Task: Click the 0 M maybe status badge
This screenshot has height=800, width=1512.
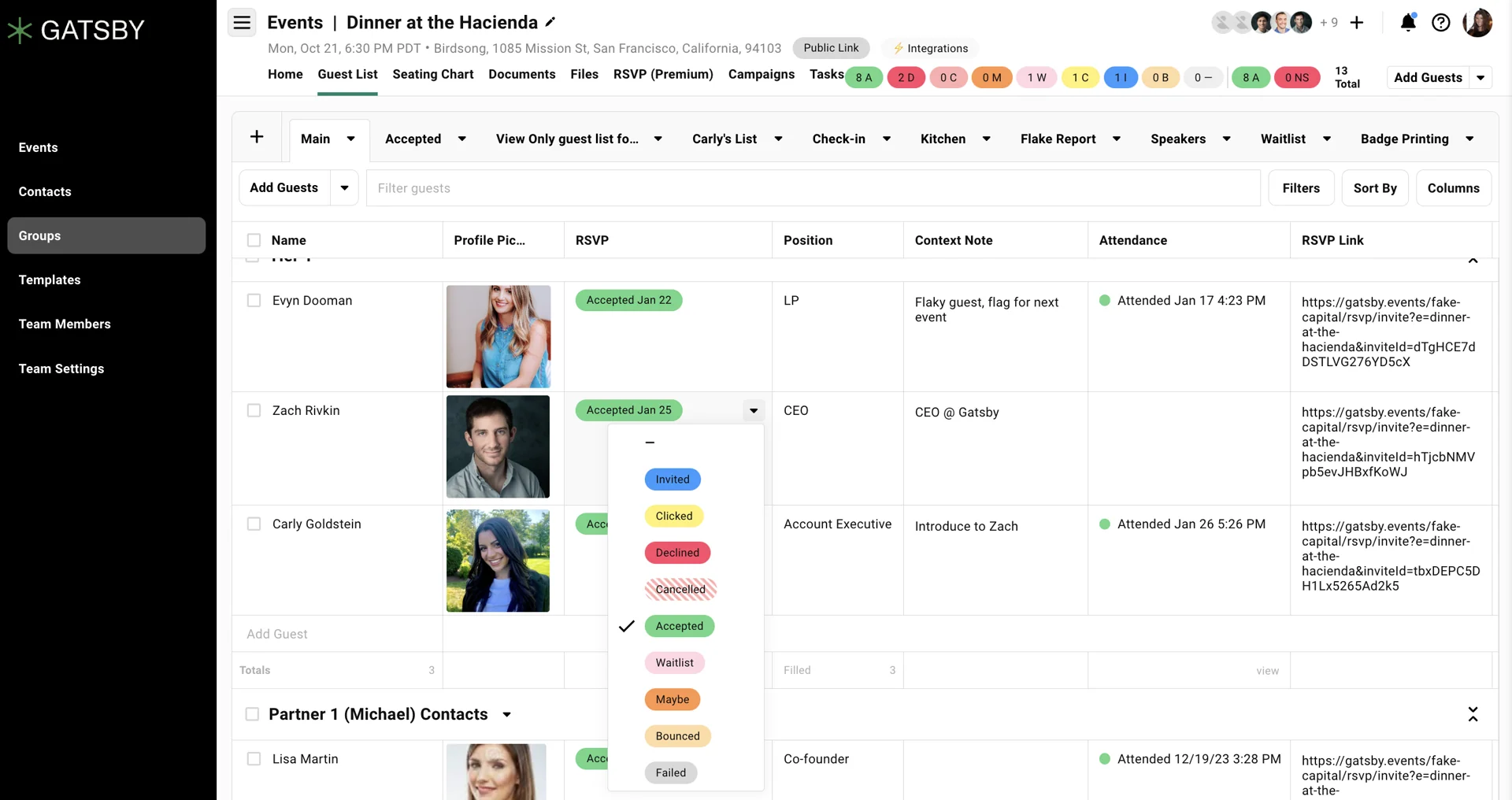Action: coord(991,77)
